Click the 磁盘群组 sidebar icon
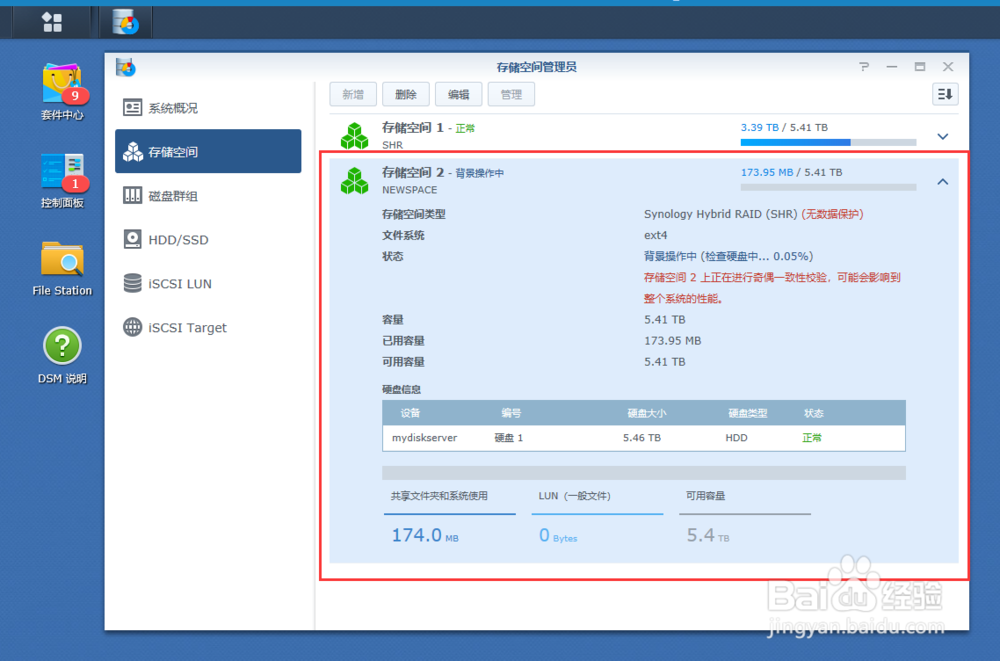 (x=133, y=195)
